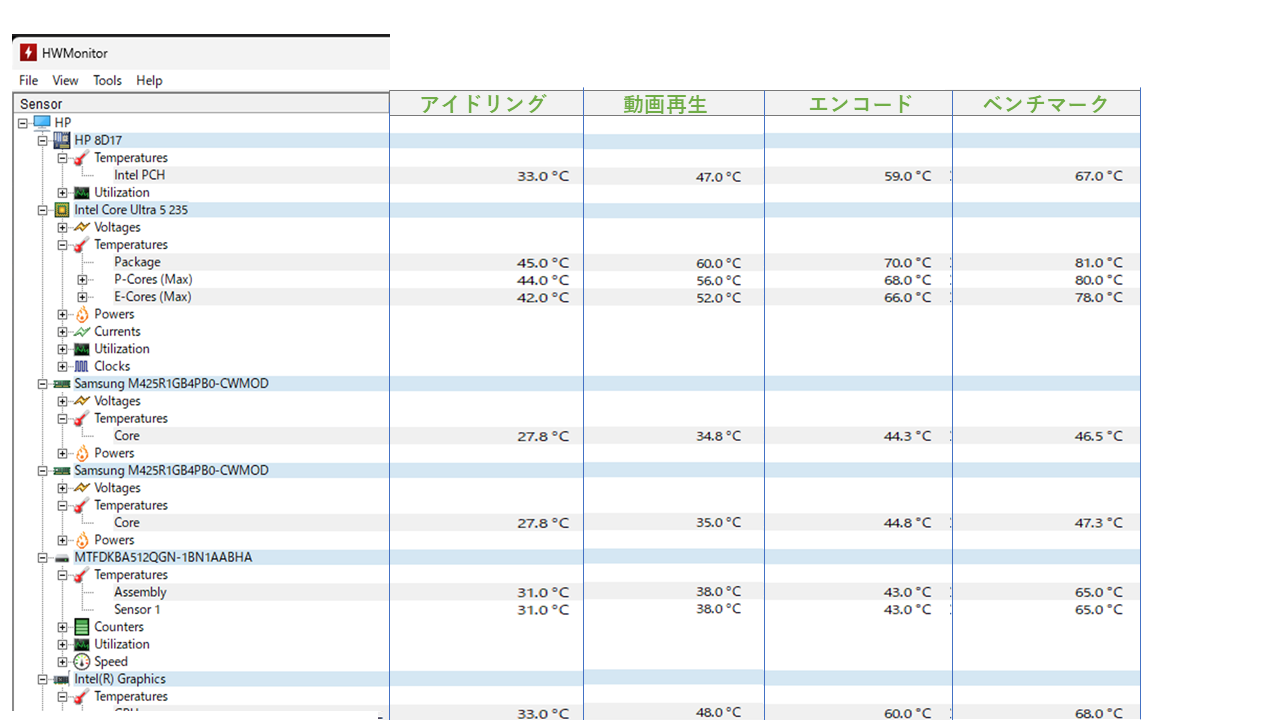Select the Intel PCH temperature row
This screenshot has width=1280, height=720.
[139, 175]
